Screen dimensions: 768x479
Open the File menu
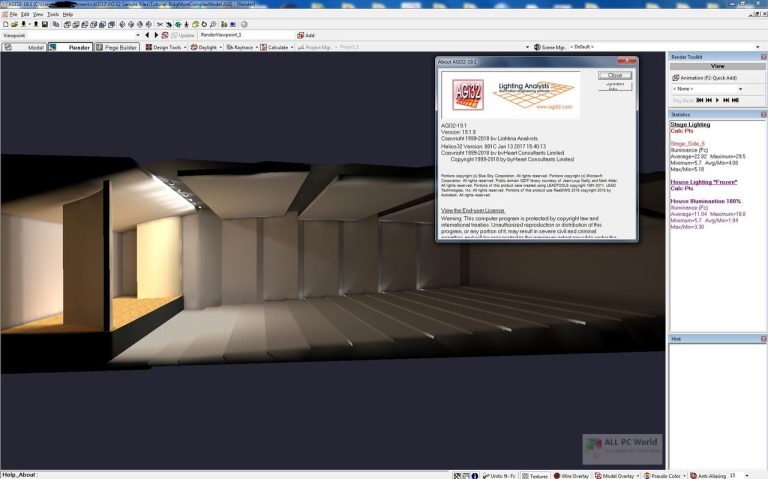(x=13, y=14)
